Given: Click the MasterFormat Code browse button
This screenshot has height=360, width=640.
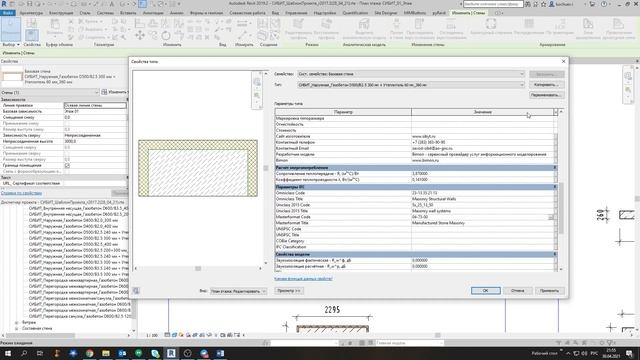Looking at the screenshot, I should 551,217.
